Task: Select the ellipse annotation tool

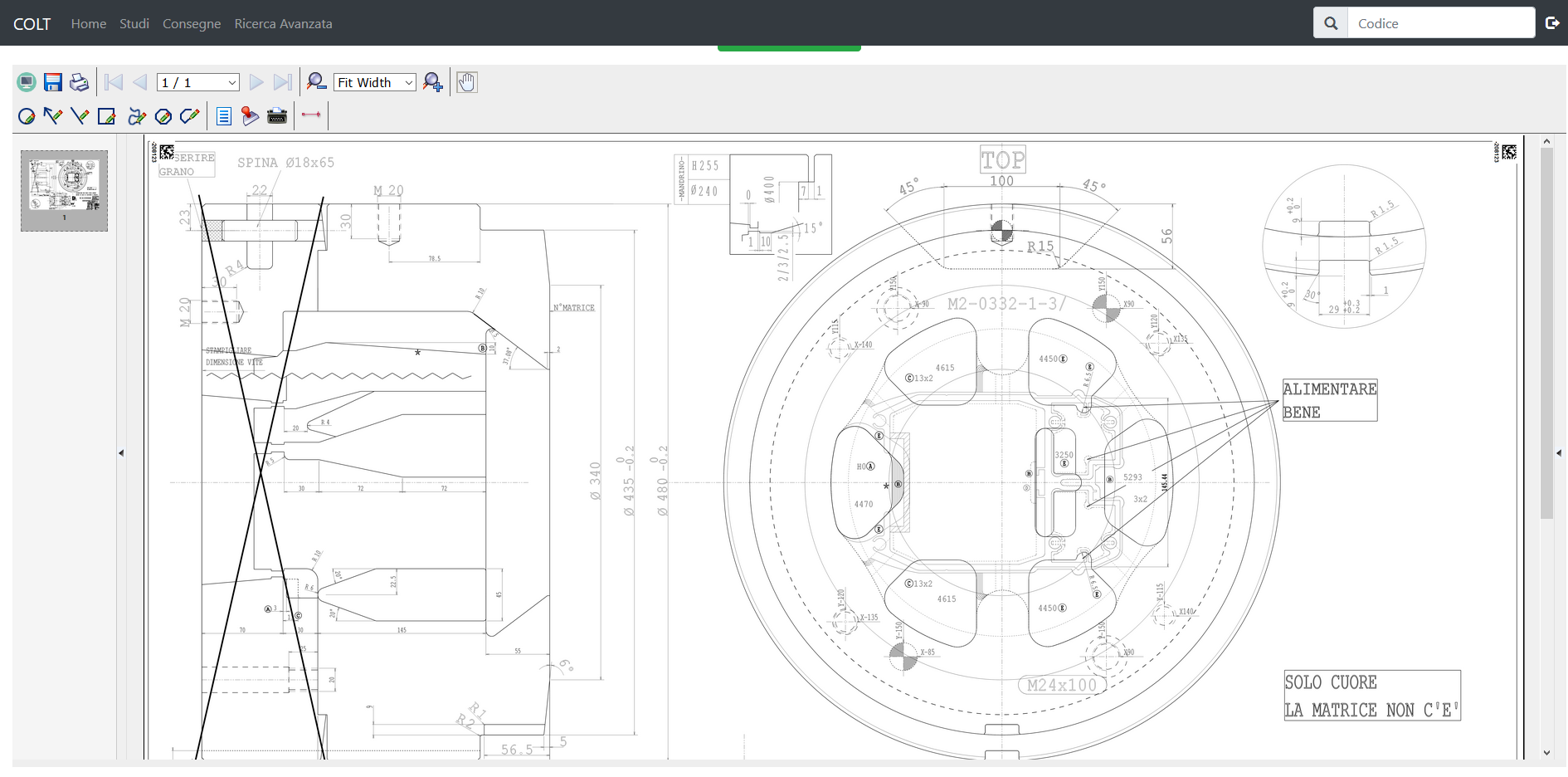Action: tap(27, 116)
